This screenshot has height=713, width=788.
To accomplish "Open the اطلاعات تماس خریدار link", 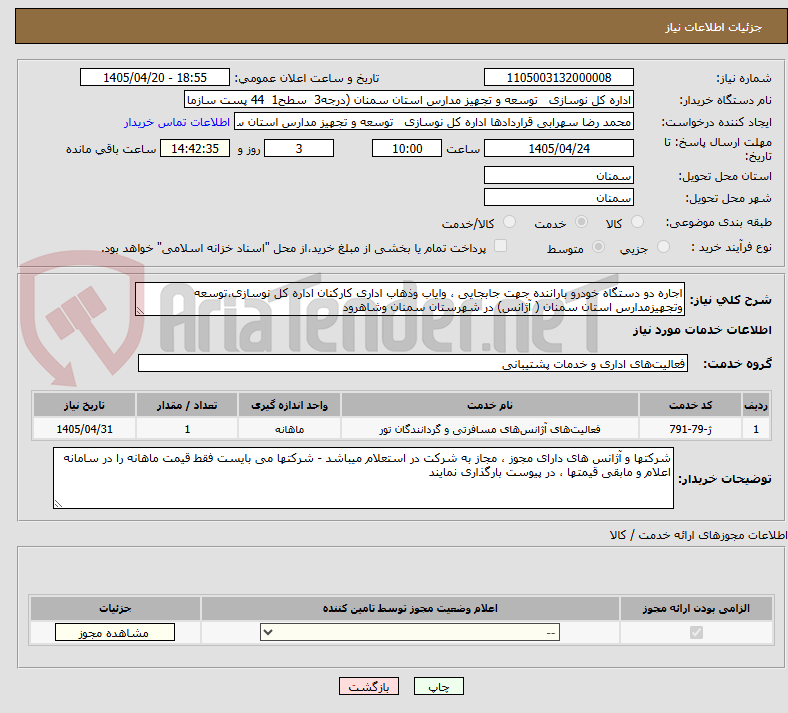I will (177, 122).
